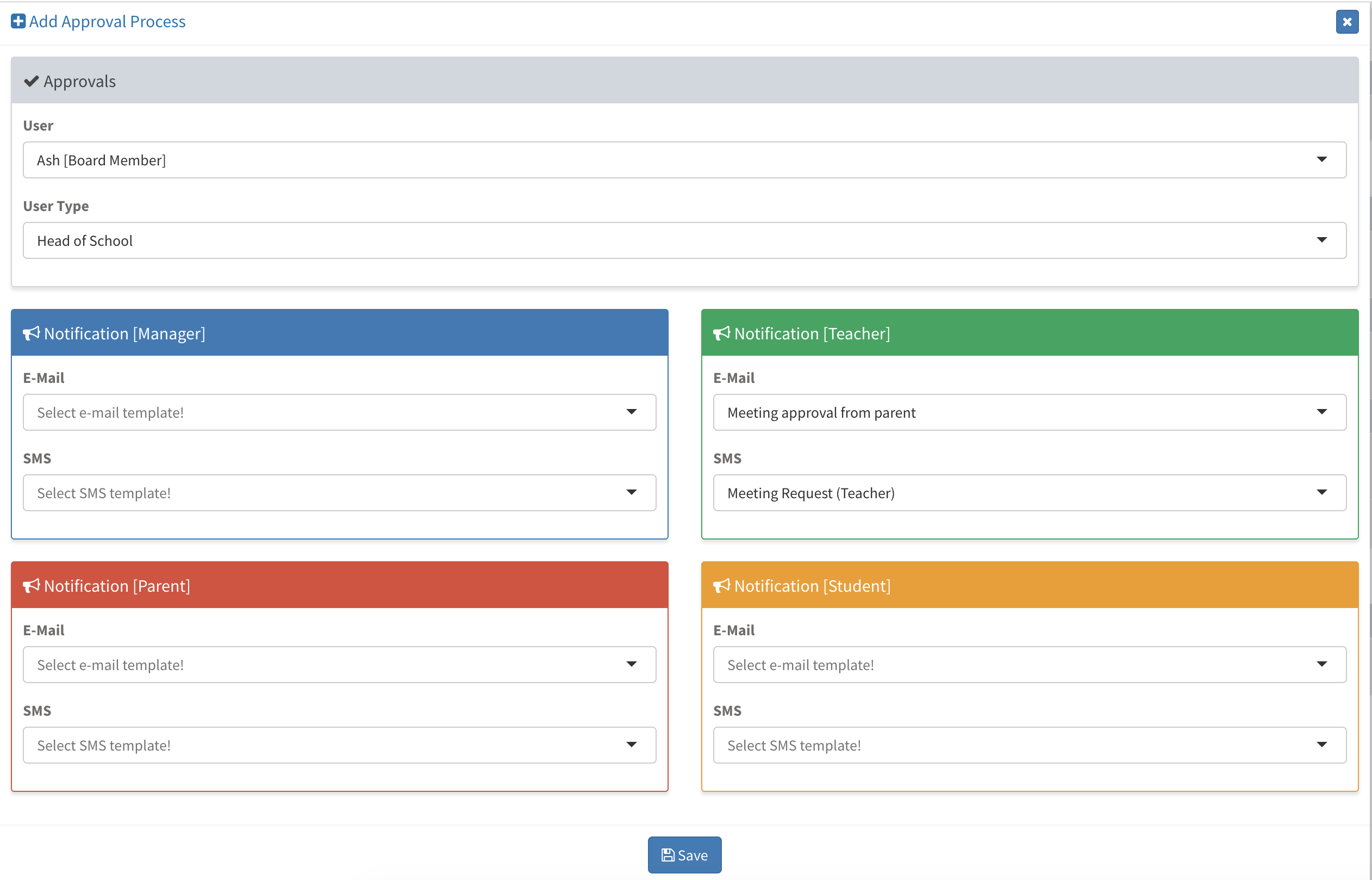Open the User Type dropdown showing Head of School

(684, 240)
